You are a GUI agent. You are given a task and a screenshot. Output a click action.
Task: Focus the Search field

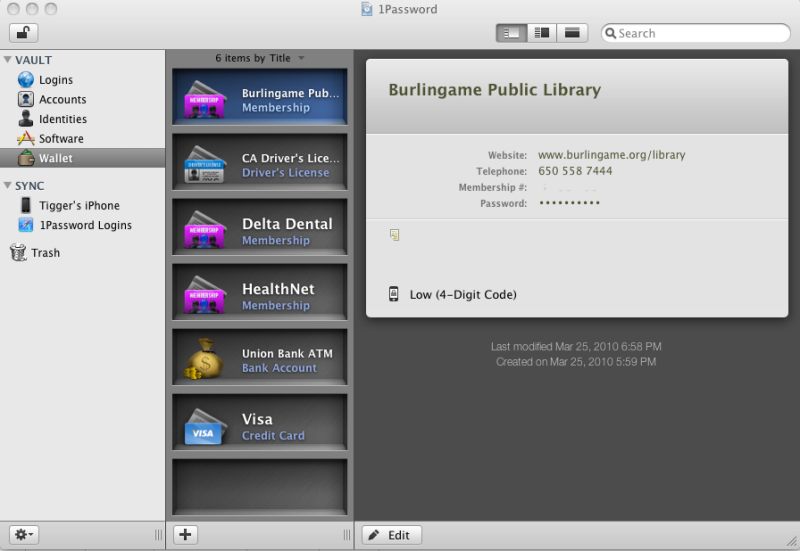[695, 33]
